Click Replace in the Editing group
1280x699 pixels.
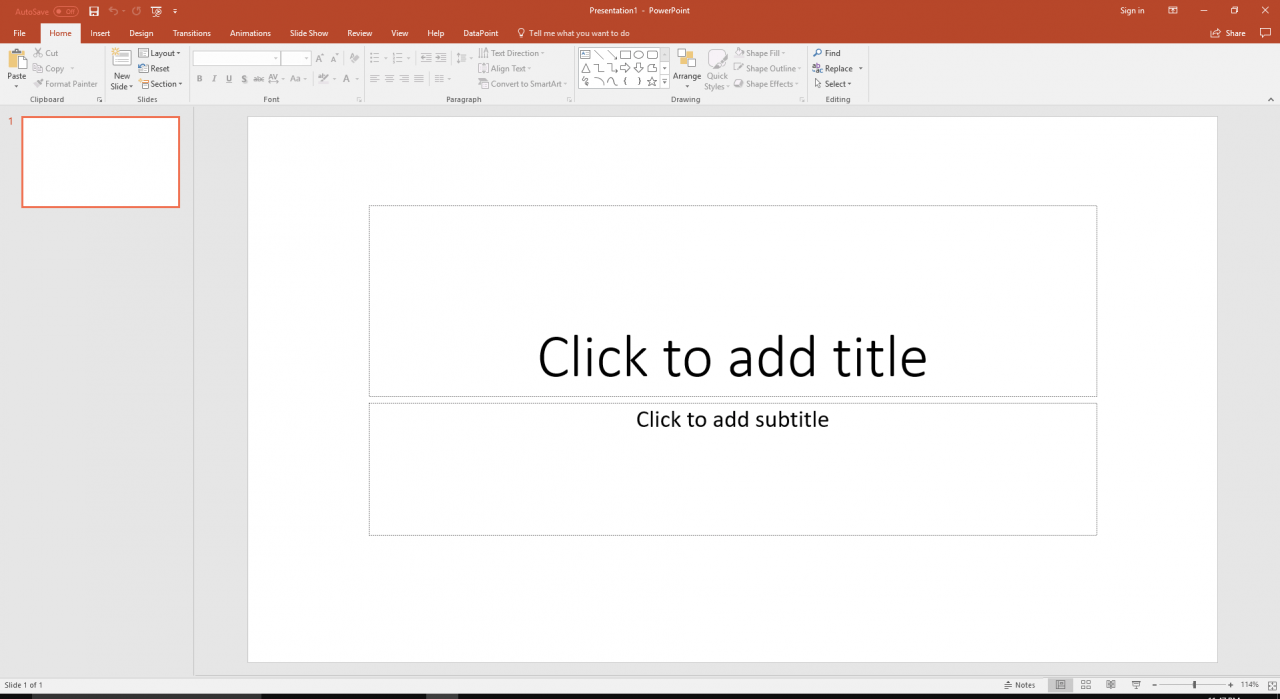[836, 68]
